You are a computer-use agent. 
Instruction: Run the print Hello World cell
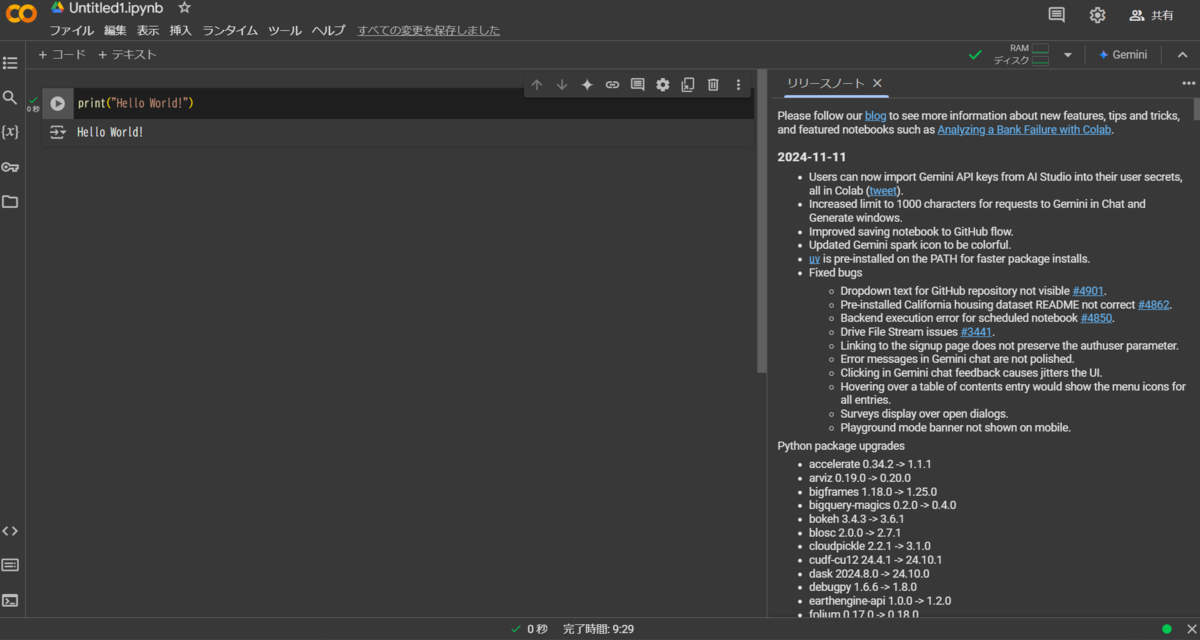58,103
